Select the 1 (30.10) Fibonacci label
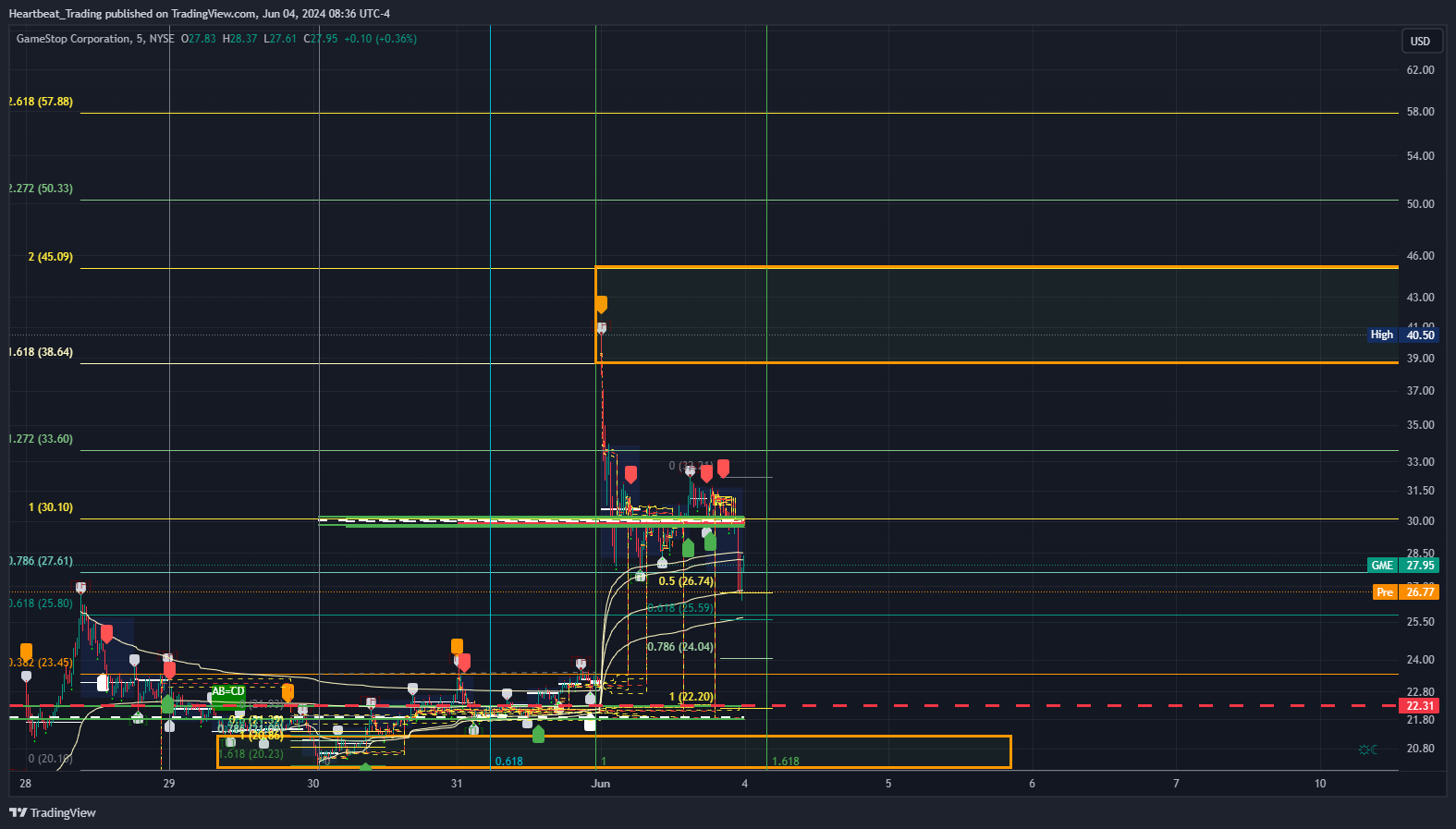 point(50,507)
